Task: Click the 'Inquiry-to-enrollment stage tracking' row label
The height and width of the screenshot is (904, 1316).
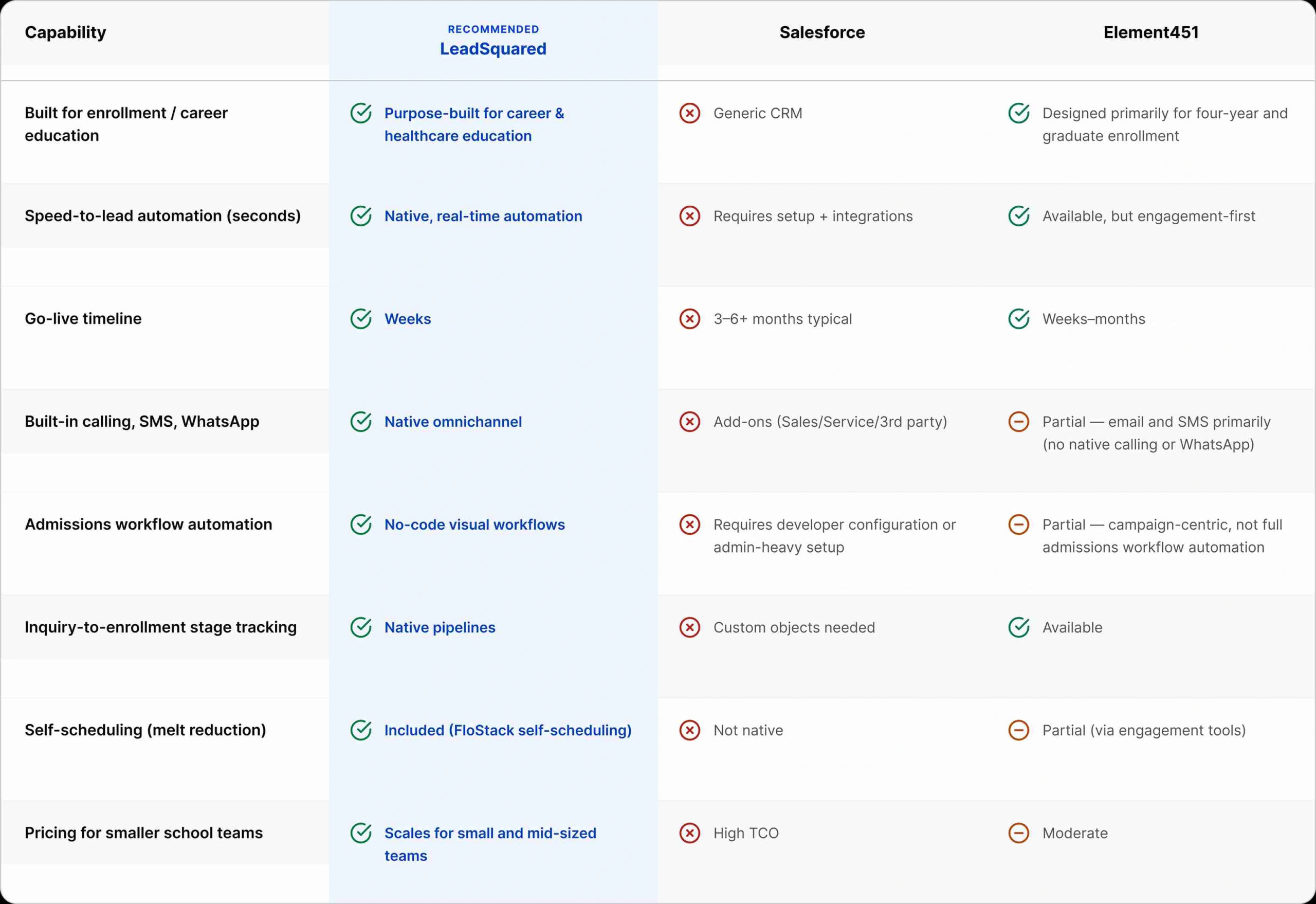Action: coord(161,627)
